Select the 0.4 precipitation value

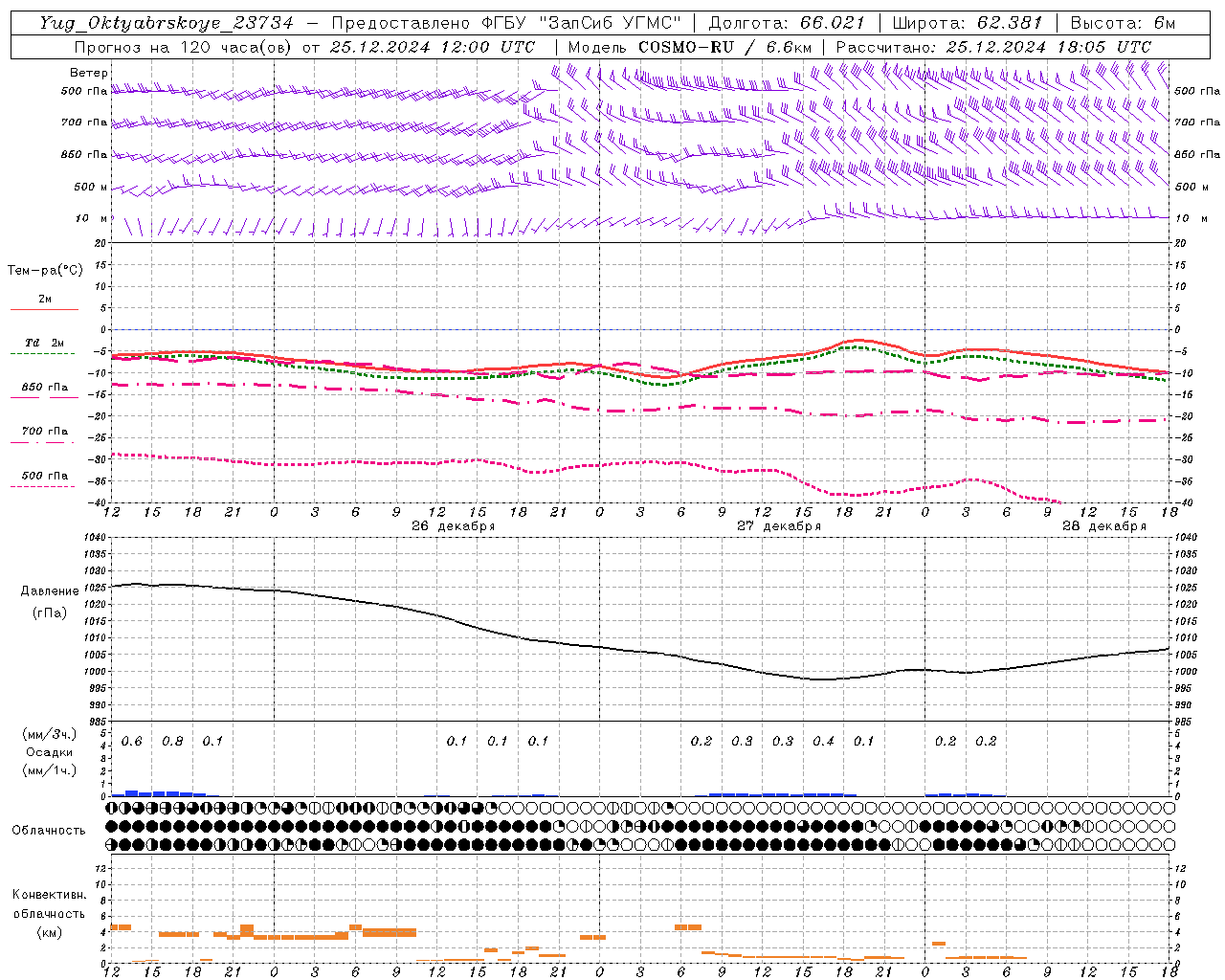[x=823, y=742]
